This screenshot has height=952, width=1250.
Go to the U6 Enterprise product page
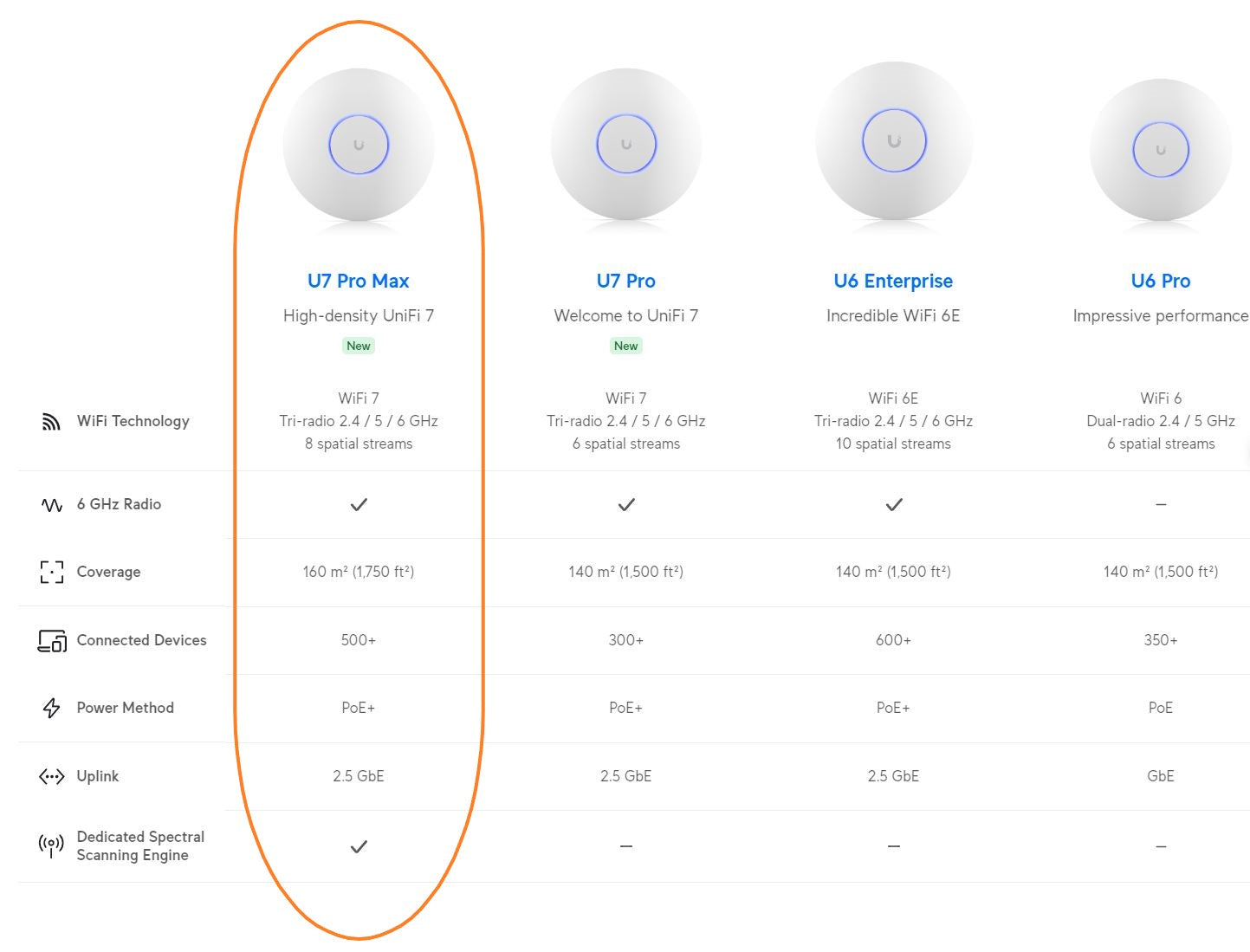click(893, 281)
